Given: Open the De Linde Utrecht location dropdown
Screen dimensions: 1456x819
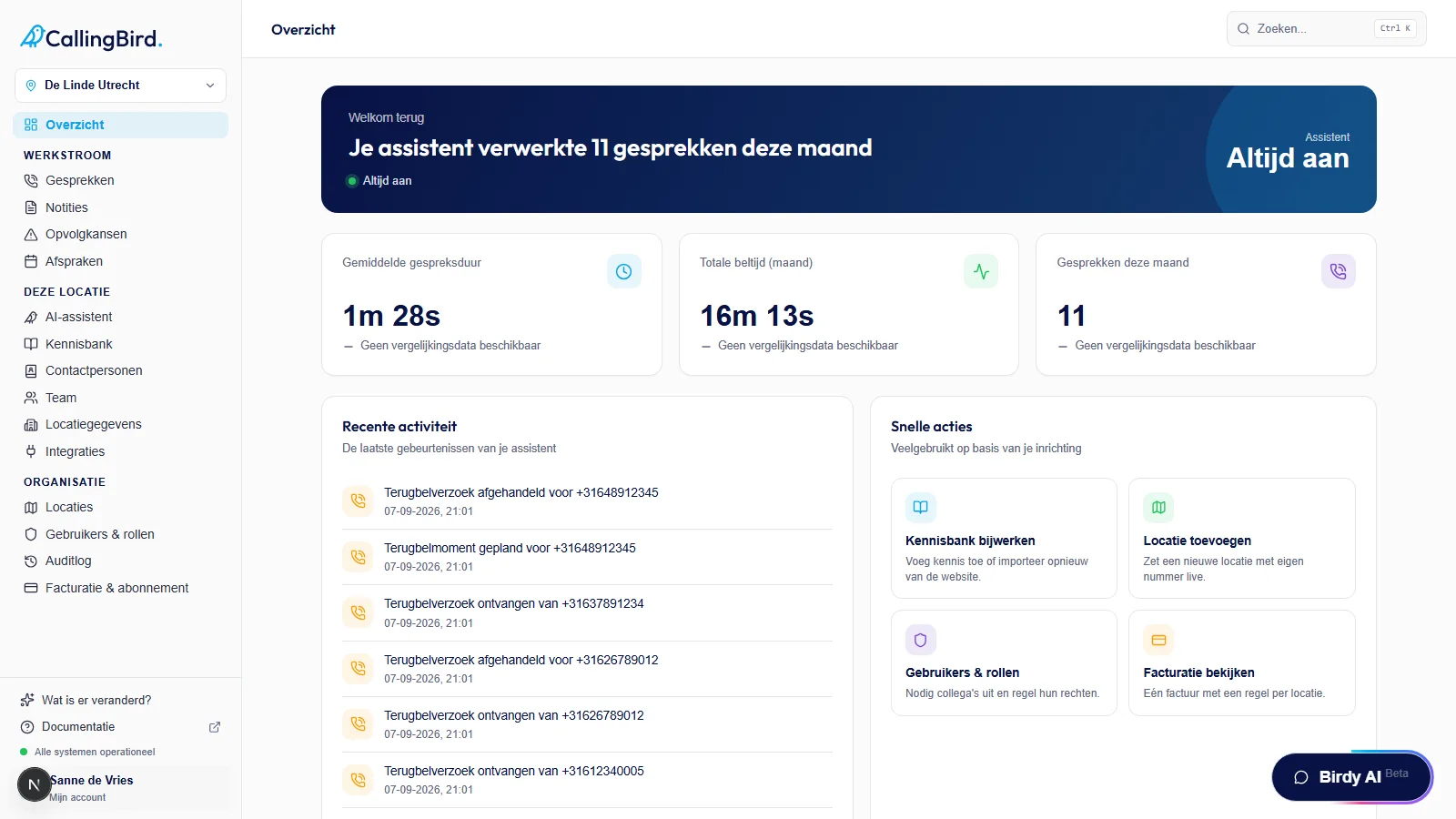Looking at the screenshot, I should (x=120, y=86).
